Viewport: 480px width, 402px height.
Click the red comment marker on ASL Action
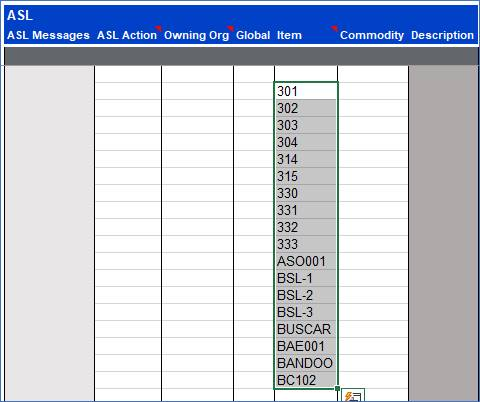tap(159, 28)
